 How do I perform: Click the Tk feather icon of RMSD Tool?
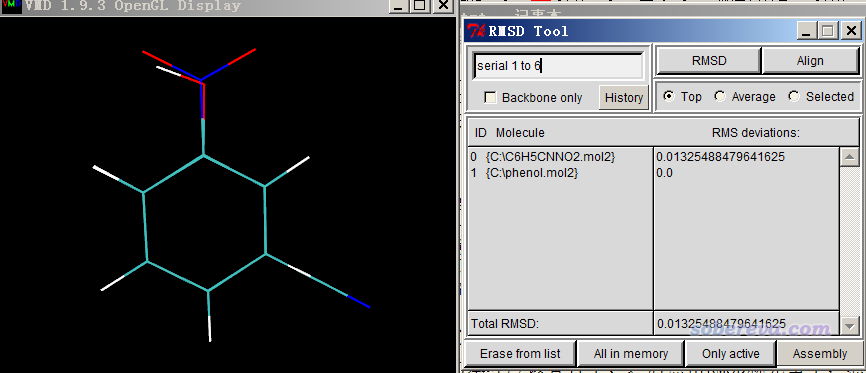[475, 31]
